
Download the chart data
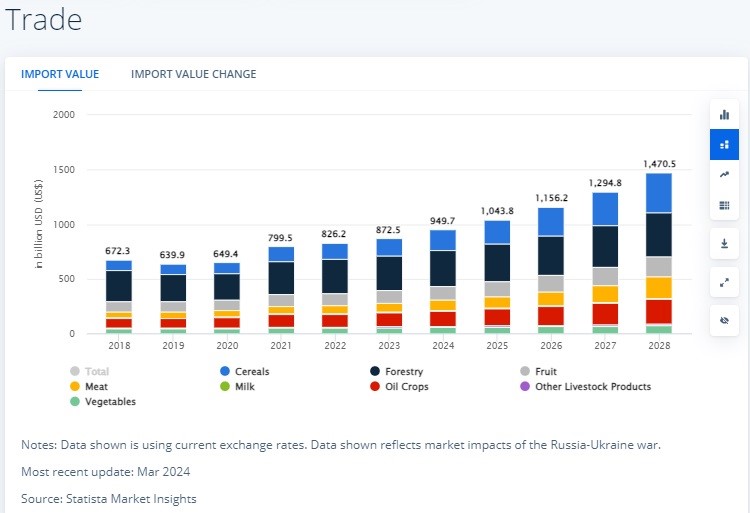724,244
